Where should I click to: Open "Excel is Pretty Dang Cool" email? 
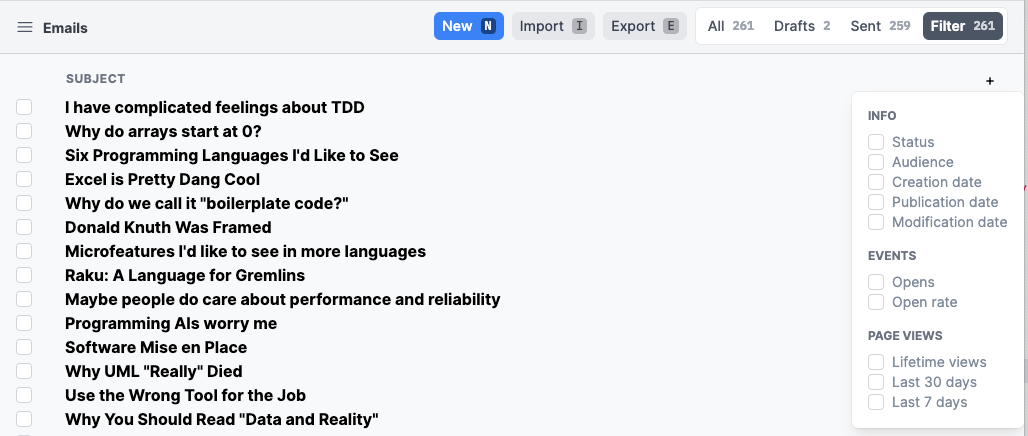162,179
